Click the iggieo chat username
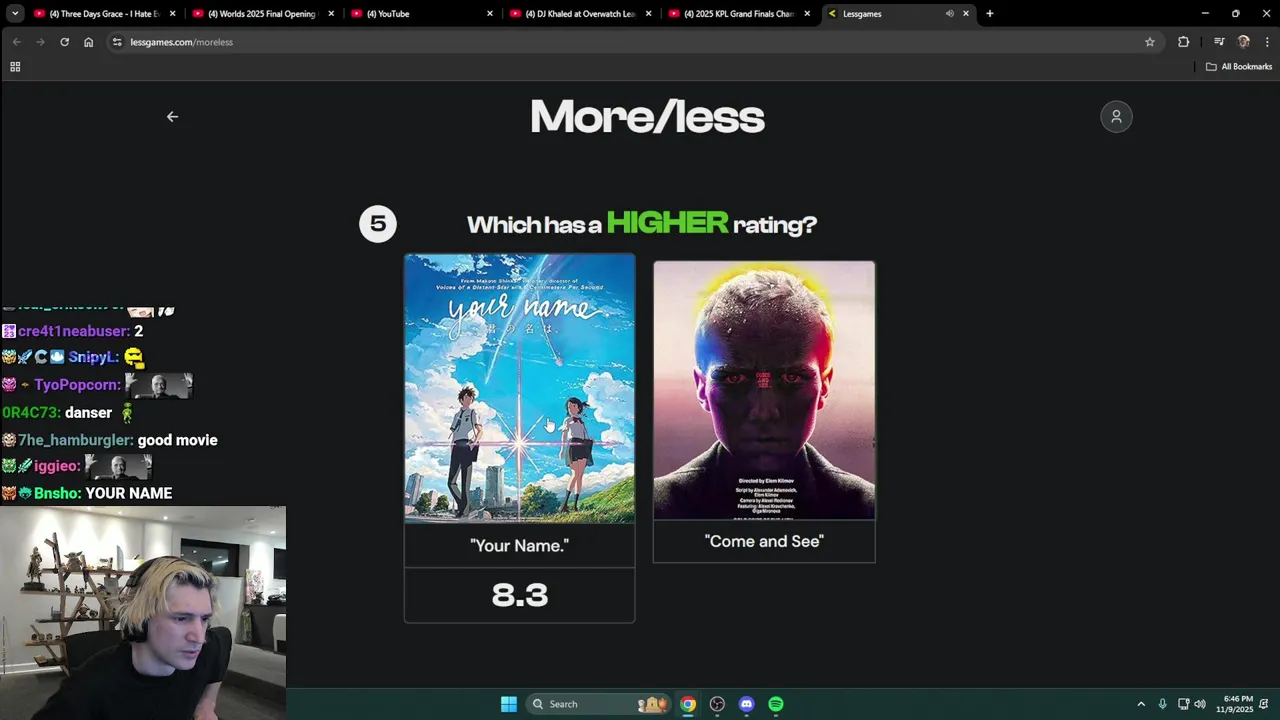The width and height of the screenshot is (1280, 720). point(57,466)
